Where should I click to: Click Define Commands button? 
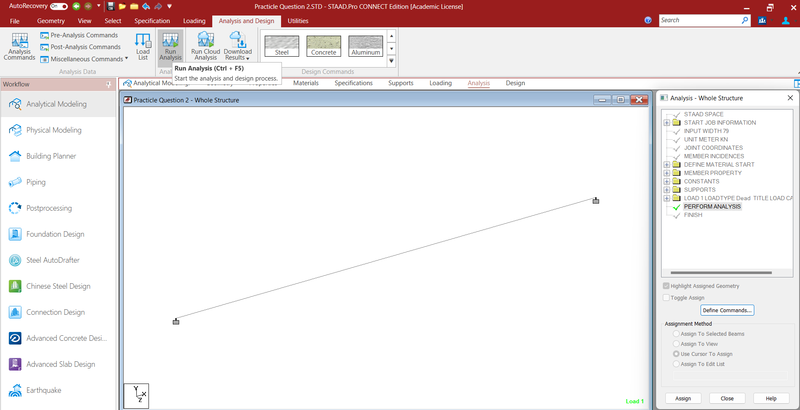pyautogui.click(x=727, y=310)
